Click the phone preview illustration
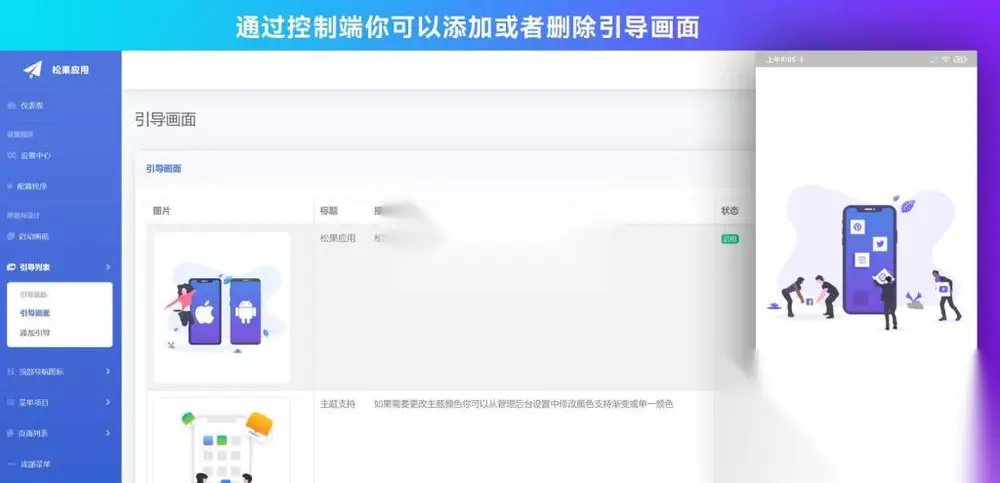 866,258
